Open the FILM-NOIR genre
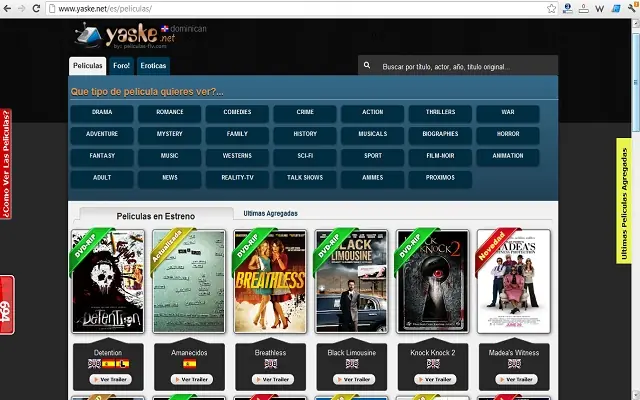This screenshot has height=400, width=640. (x=440, y=157)
